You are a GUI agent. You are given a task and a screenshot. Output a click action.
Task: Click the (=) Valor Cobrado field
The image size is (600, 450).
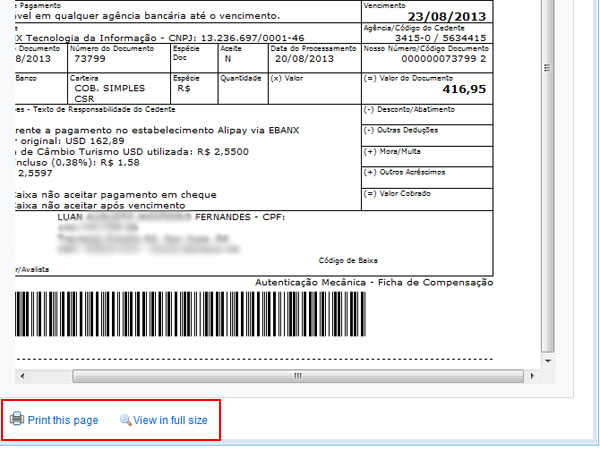pos(427,199)
